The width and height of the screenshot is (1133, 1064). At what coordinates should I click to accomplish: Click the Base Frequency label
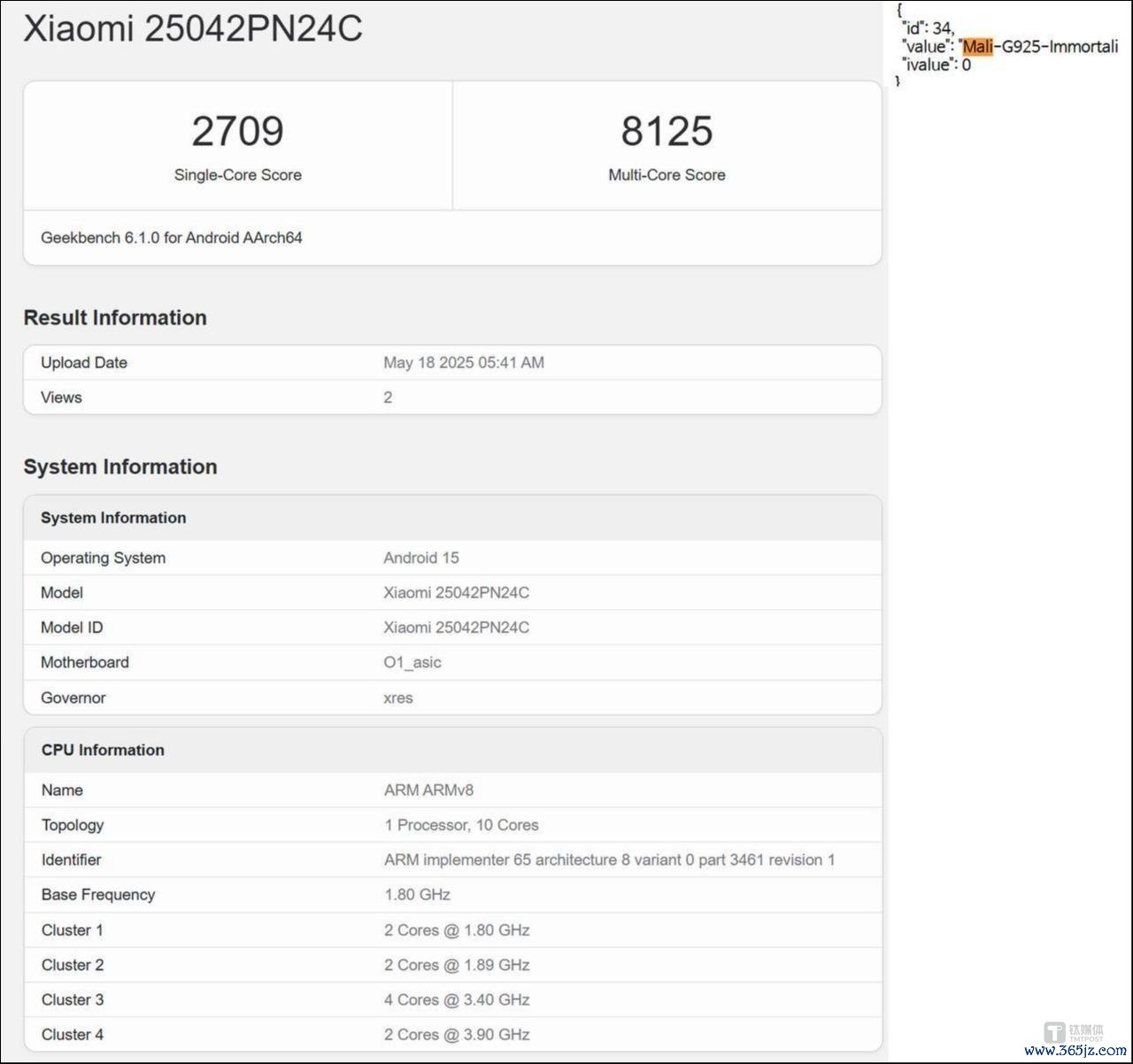coord(98,895)
